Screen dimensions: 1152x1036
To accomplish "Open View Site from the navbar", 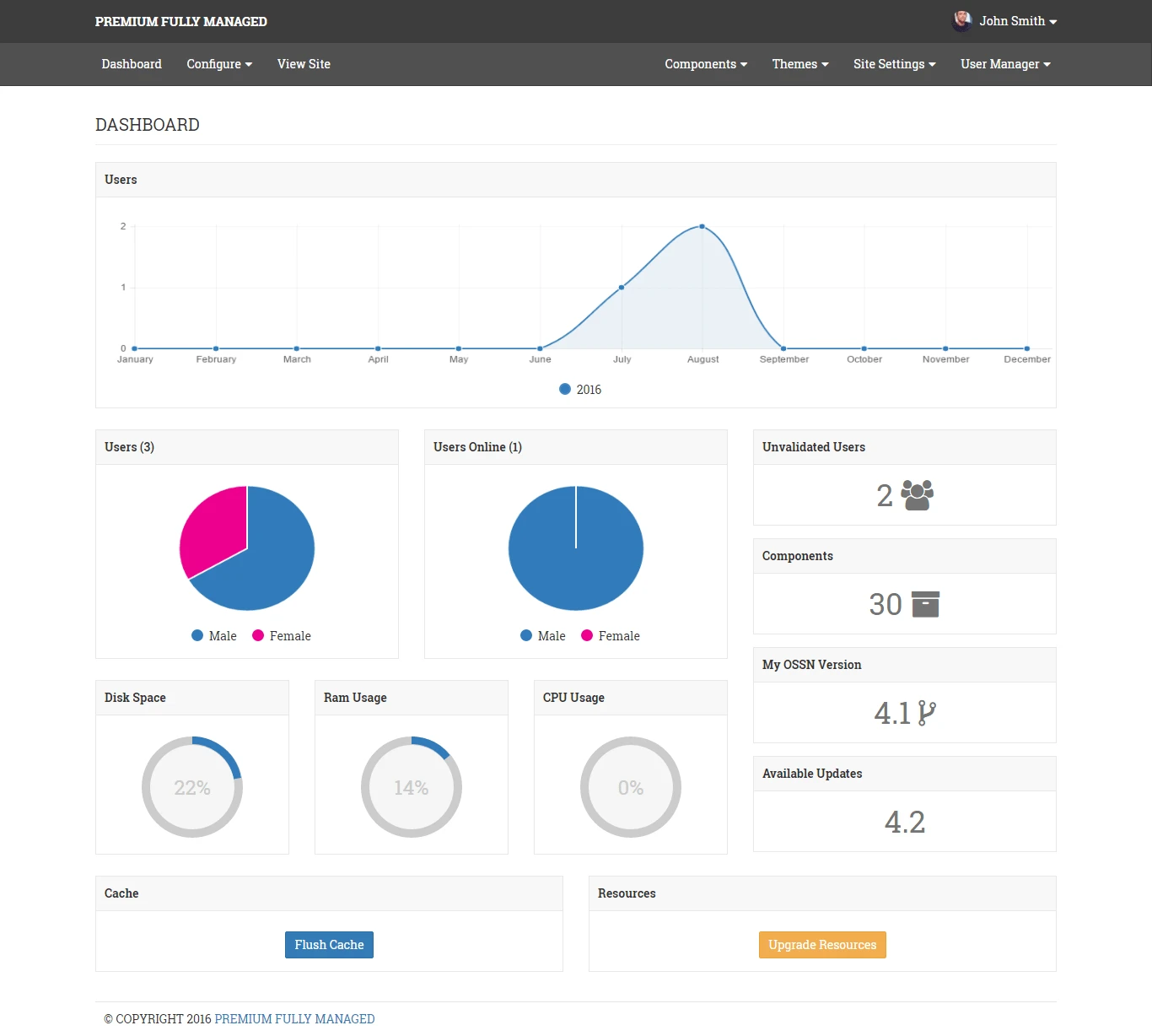I will [x=304, y=64].
